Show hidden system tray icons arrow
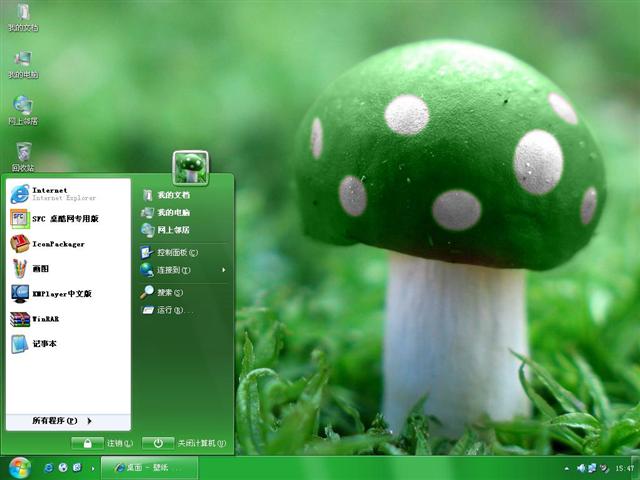640x480 pixels. (x=567, y=468)
